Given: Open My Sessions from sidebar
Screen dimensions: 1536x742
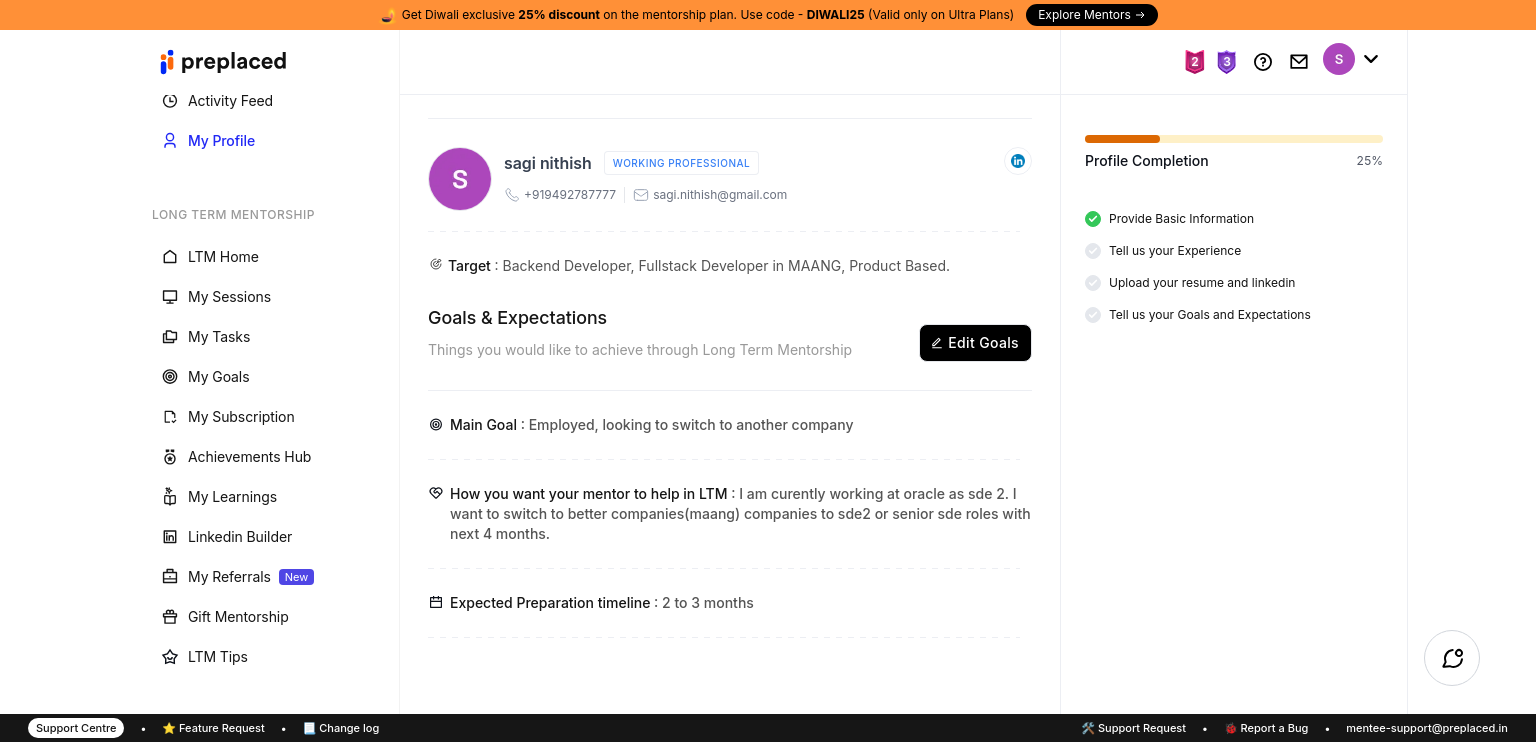Looking at the screenshot, I should (229, 297).
